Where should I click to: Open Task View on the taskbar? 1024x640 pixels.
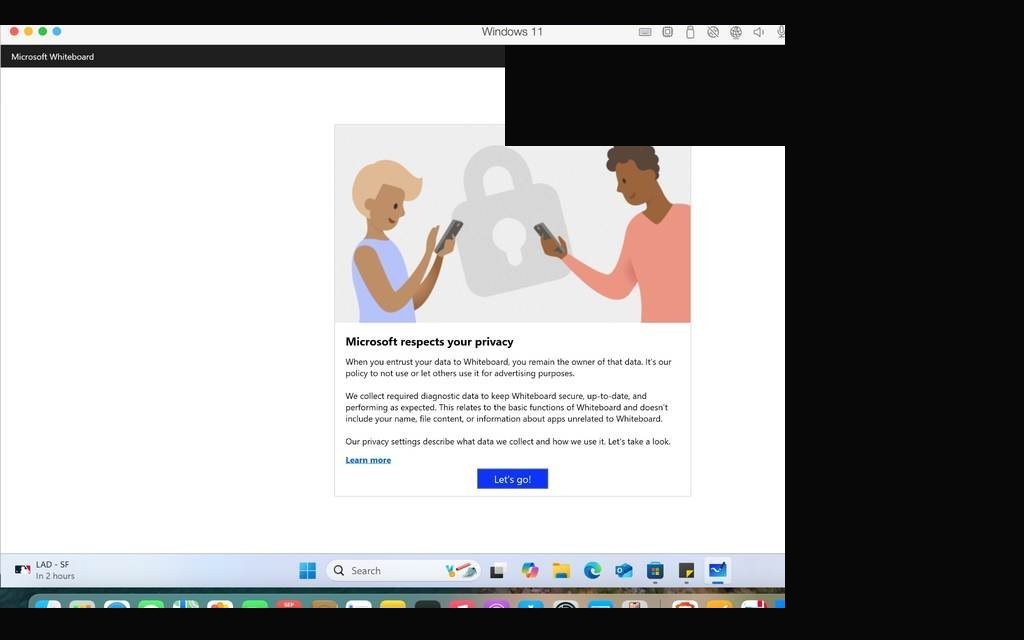point(498,570)
